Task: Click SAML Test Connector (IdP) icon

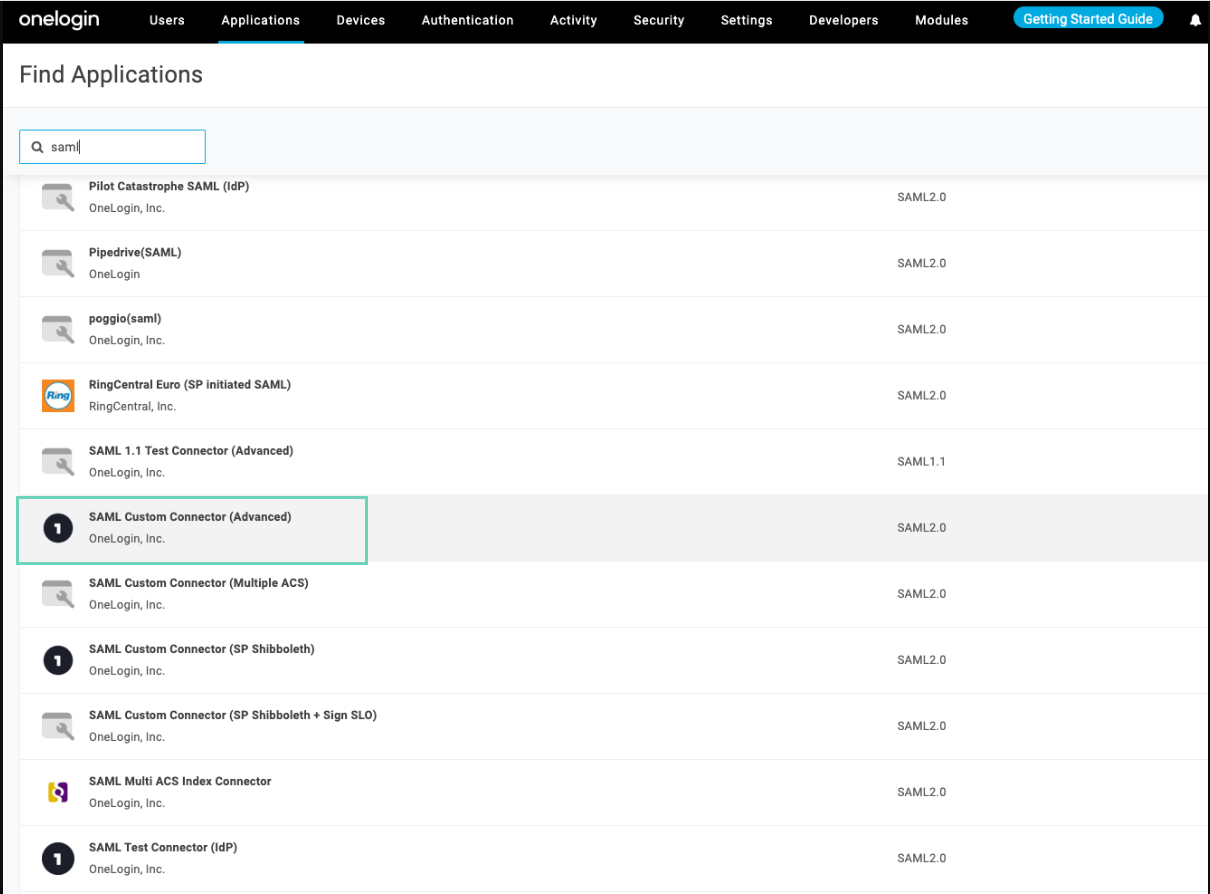Action: (x=58, y=858)
